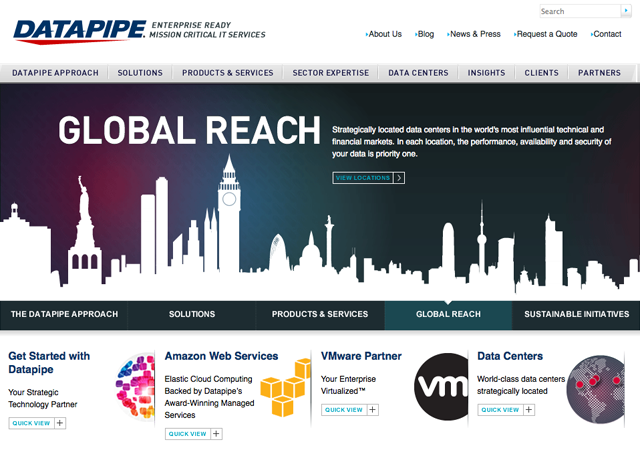
Task: Expand plus icon under Amazon Web Services
Action: pyautogui.click(x=216, y=434)
